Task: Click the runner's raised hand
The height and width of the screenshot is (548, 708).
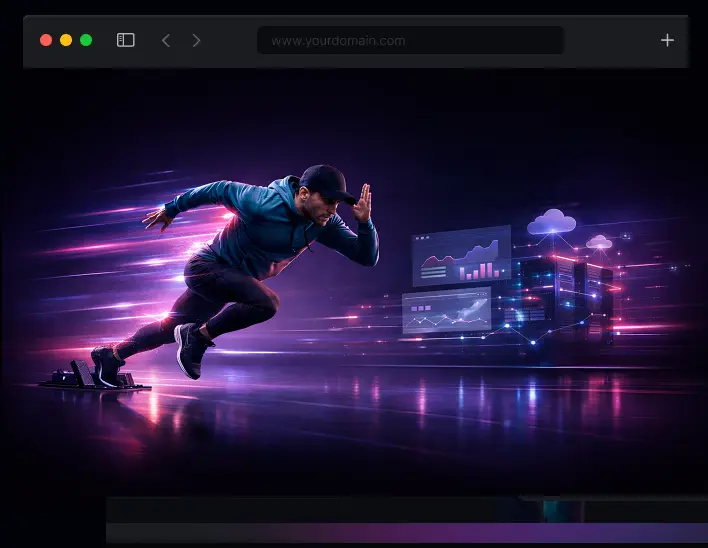Action: 363,203
